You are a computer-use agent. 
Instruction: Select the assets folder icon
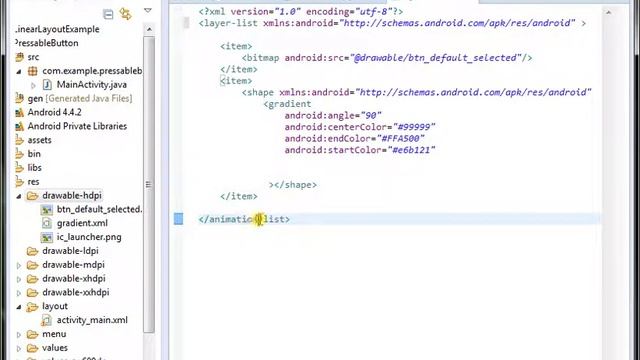click(x=19, y=140)
